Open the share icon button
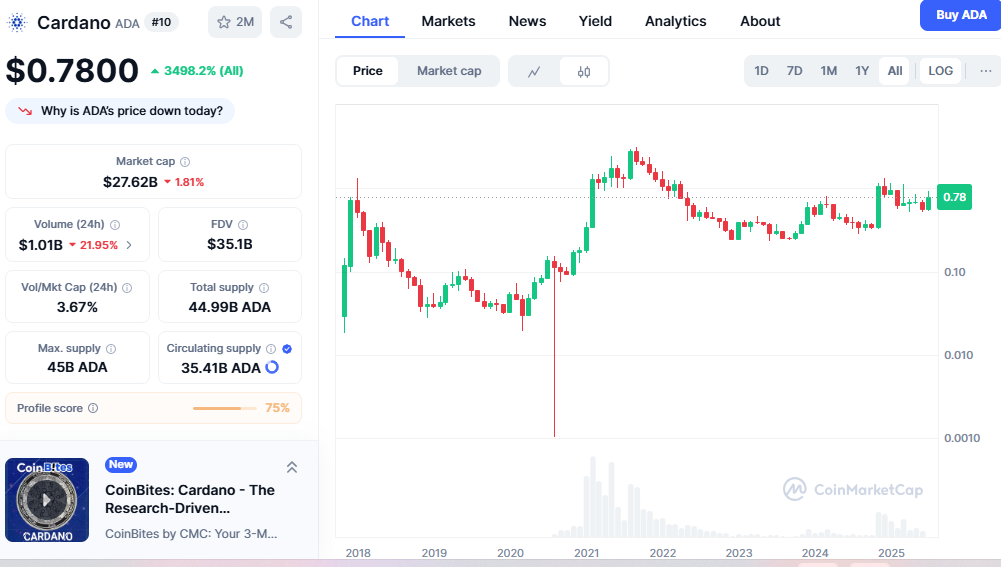The height and width of the screenshot is (567, 1001). (286, 22)
